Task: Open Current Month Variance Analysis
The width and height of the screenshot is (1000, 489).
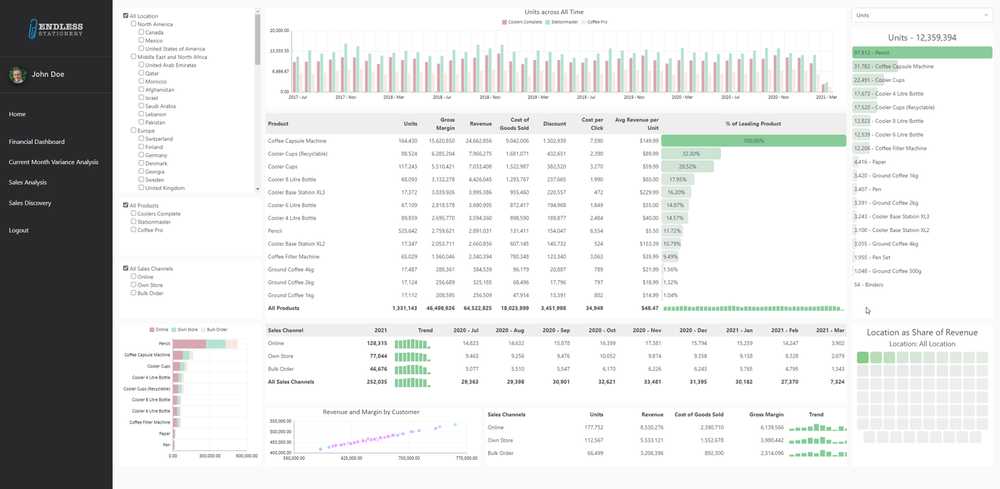Action: pyautogui.click(x=54, y=162)
